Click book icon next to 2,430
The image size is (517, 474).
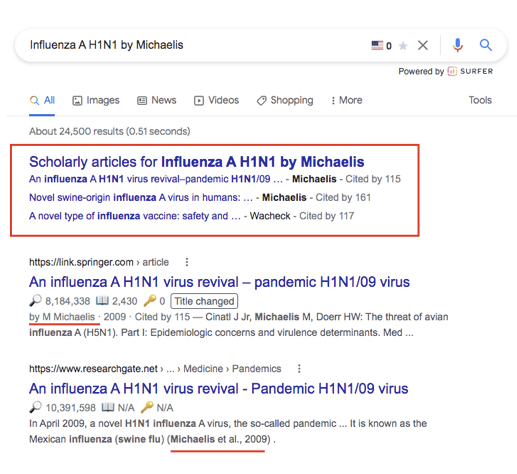coord(102,301)
